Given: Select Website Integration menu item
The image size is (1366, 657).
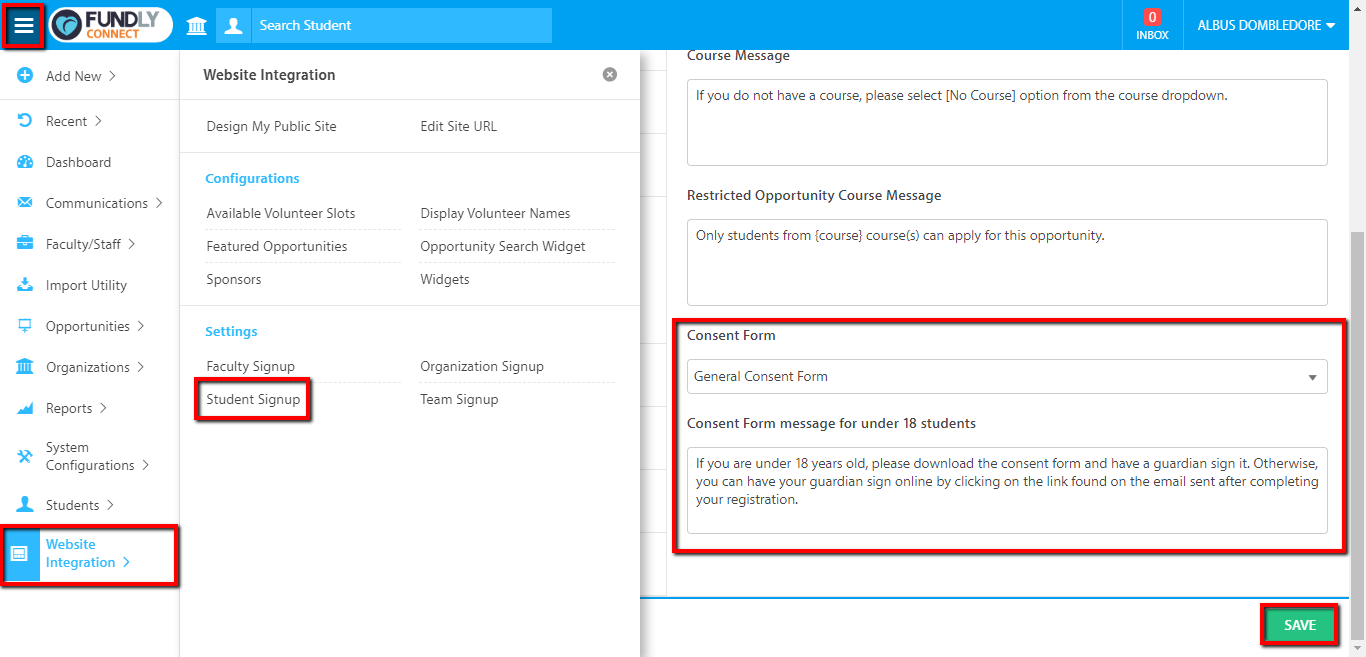Looking at the screenshot, I should pyautogui.click(x=88, y=553).
